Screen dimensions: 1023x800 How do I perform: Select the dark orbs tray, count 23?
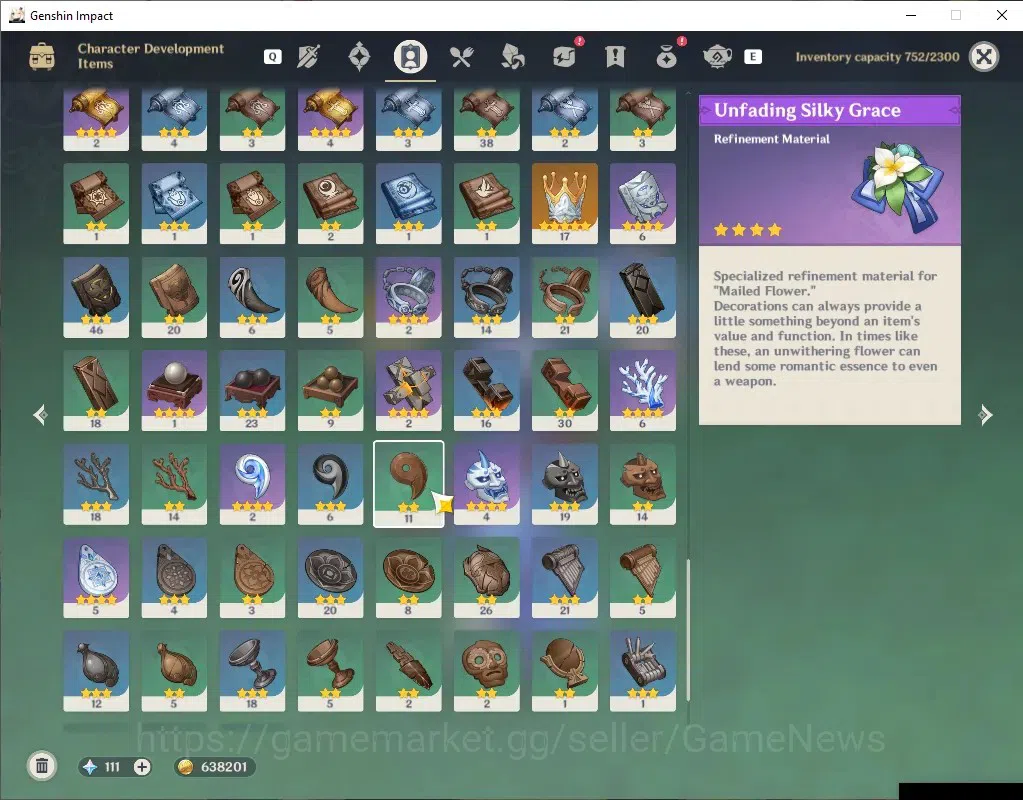252,390
